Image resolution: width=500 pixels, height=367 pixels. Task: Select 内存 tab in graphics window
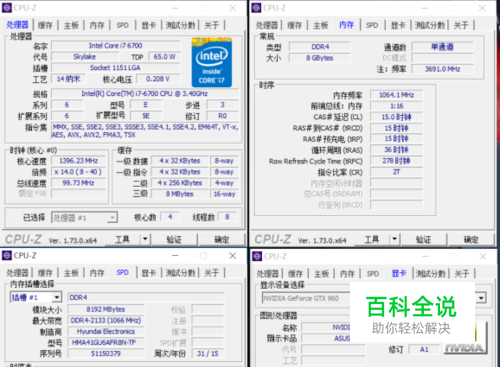[347, 274]
